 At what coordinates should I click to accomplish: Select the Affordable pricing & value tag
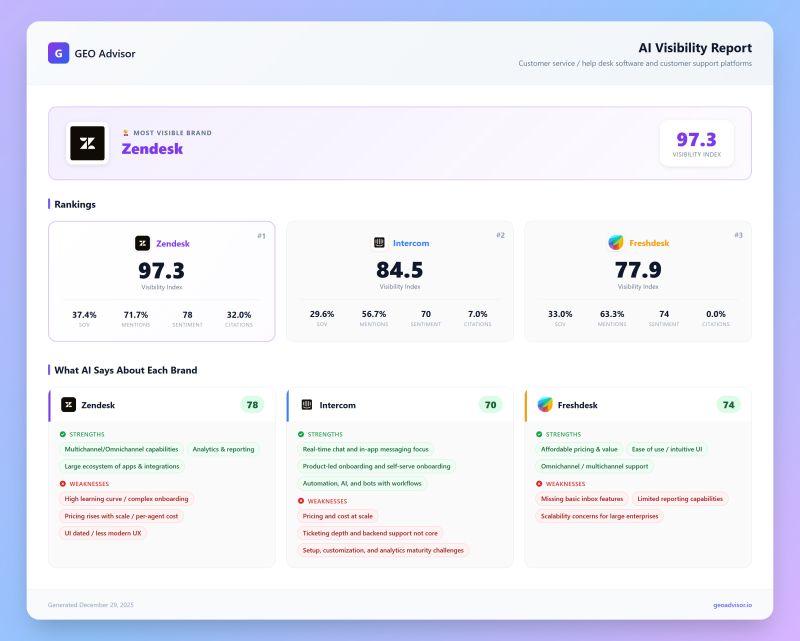579,449
